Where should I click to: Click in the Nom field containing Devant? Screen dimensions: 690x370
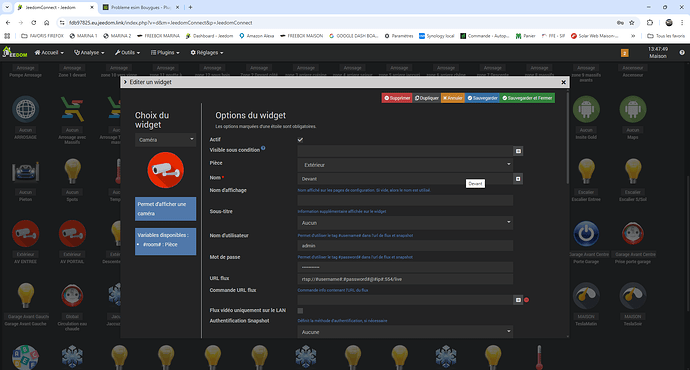(x=405, y=179)
